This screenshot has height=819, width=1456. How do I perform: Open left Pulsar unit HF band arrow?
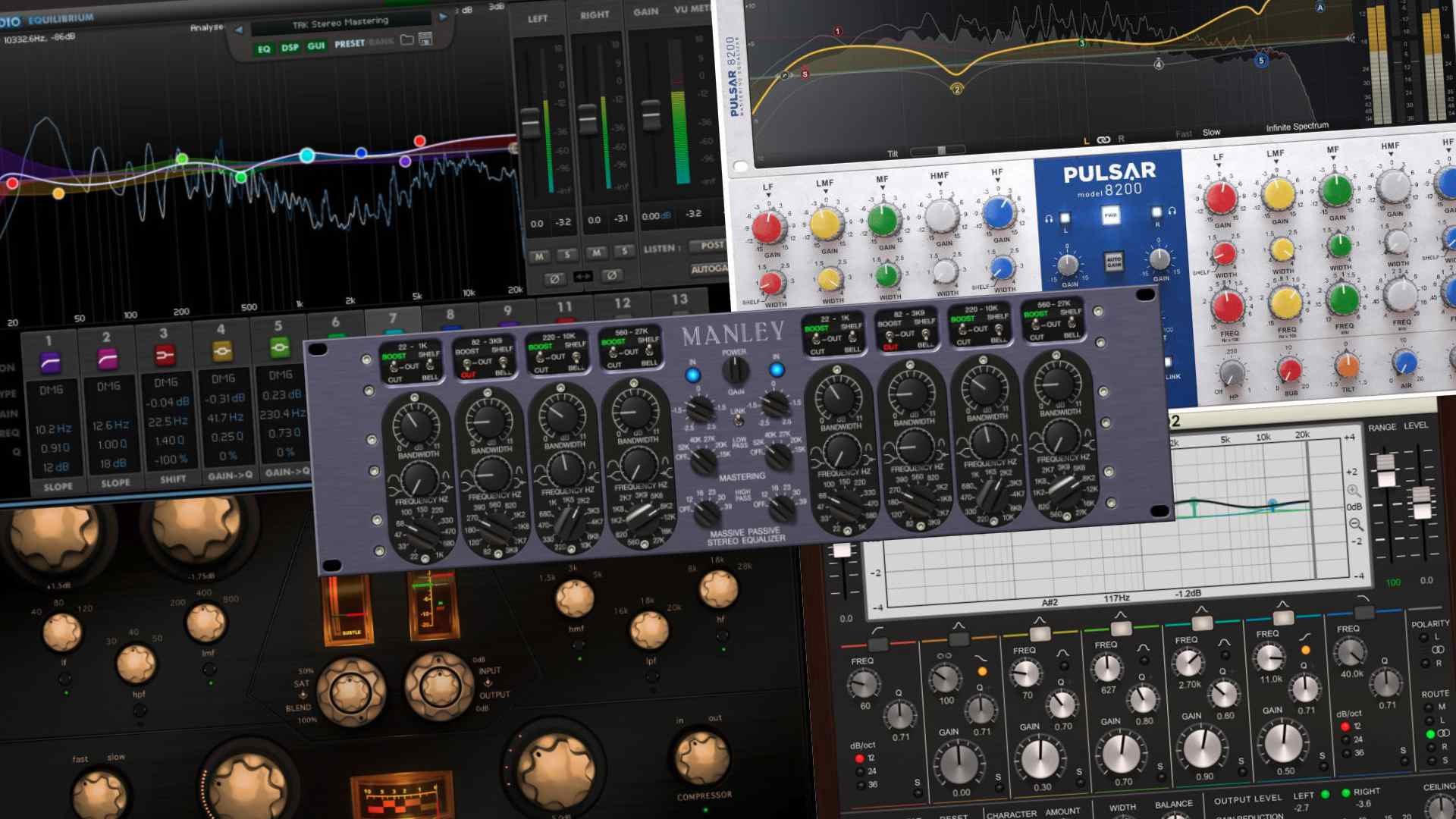(x=997, y=181)
